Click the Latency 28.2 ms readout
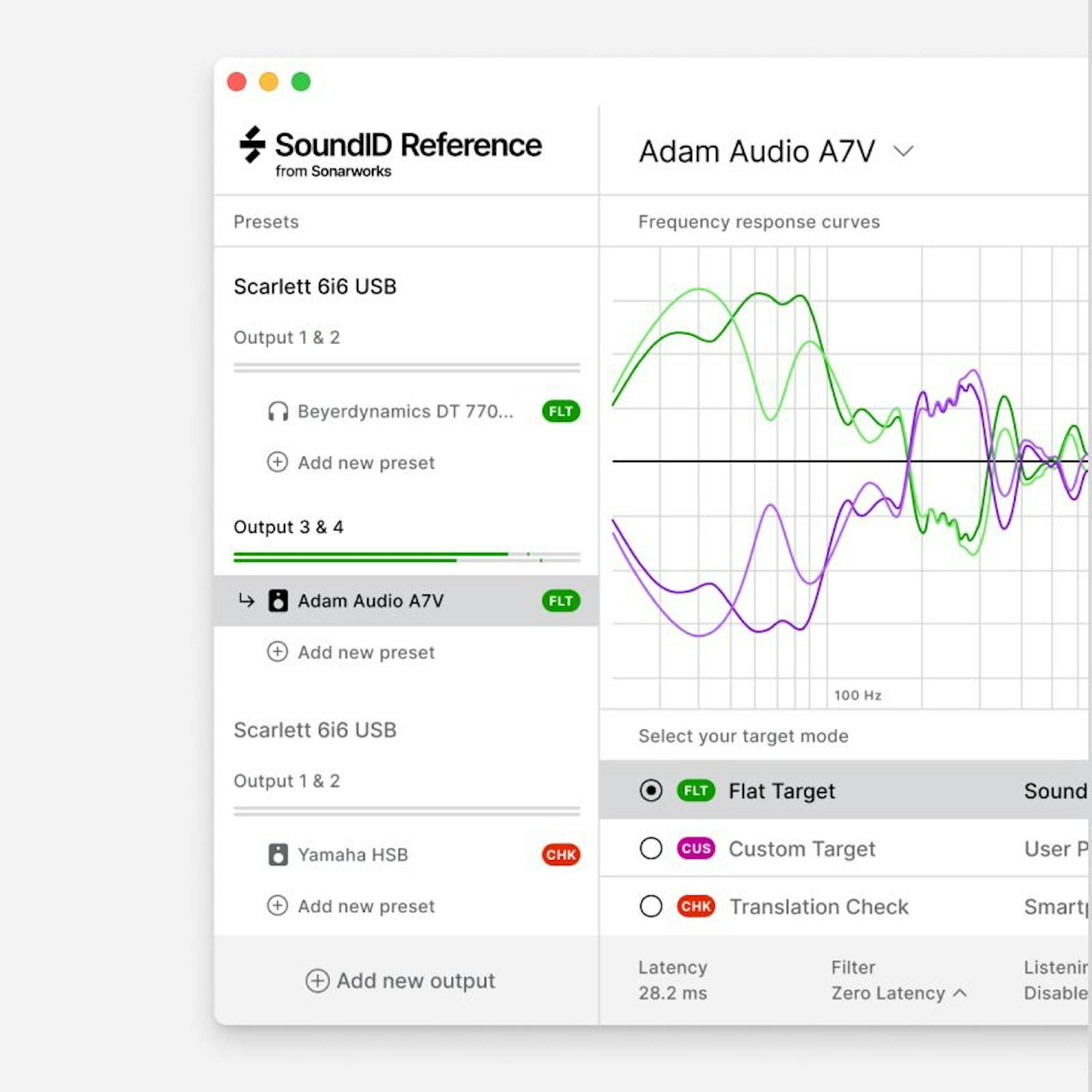 point(673,980)
